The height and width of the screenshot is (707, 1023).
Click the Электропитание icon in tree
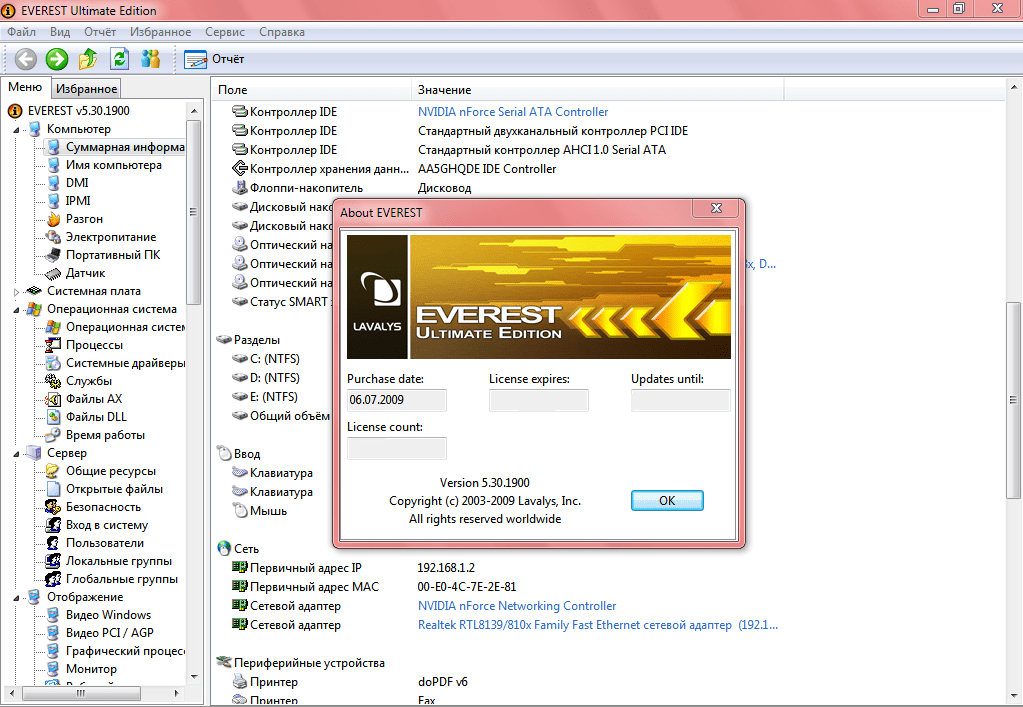pos(53,237)
